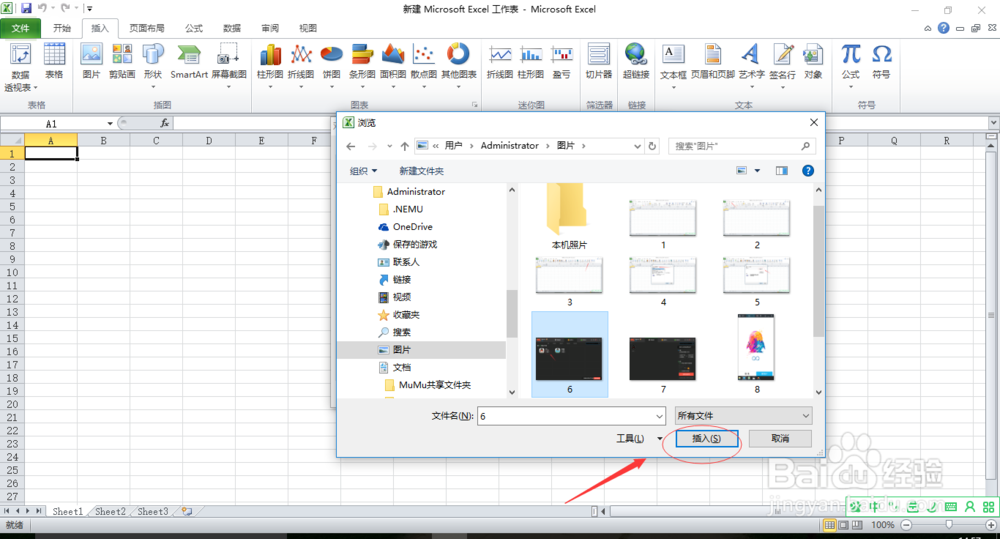Go back in the browse dialog
This screenshot has height=539, width=1000.
tap(351, 146)
